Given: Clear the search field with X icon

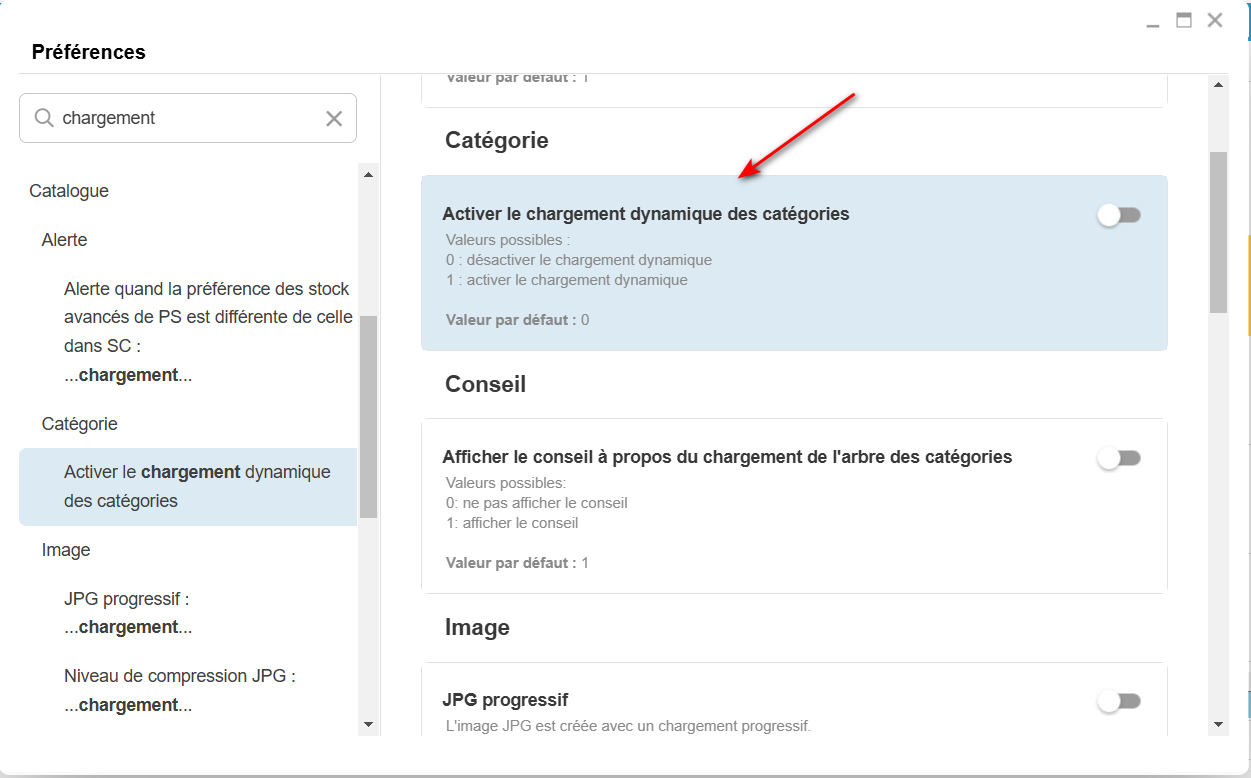Looking at the screenshot, I should click(x=334, y=118).
